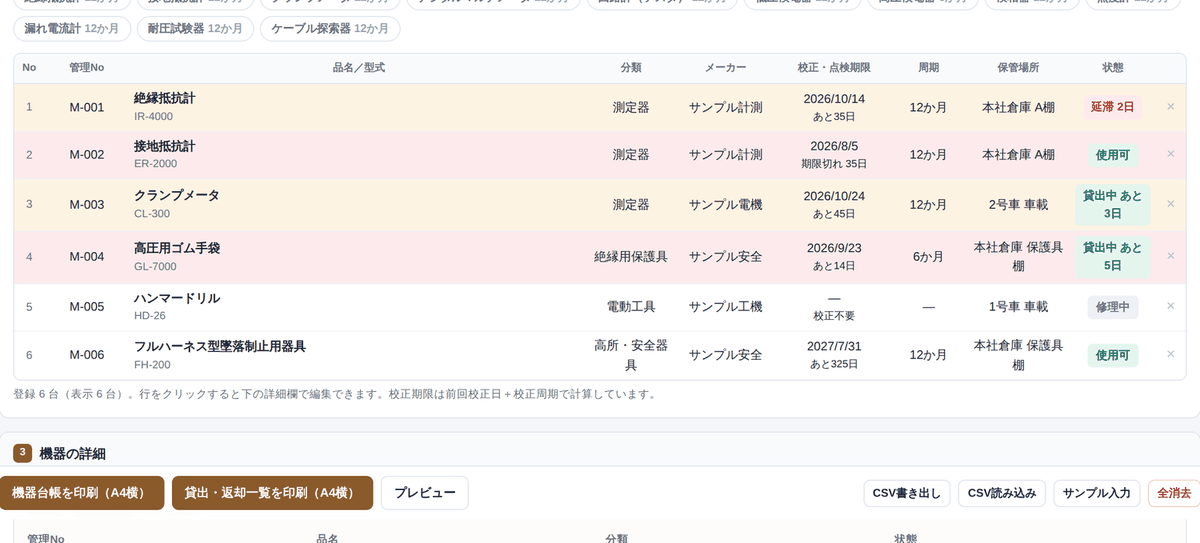The width and height of the screenshot is (1200, 543).
Task: Import data via CSV読み込み
Action: pyautogui.click(x=1002, y=493)
